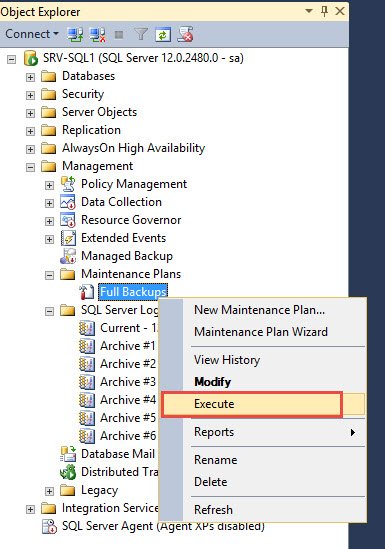Viewport: 385px width, 549px height.
Task: Click the Resource Governor icon
Action: click(x=68, y=220)
